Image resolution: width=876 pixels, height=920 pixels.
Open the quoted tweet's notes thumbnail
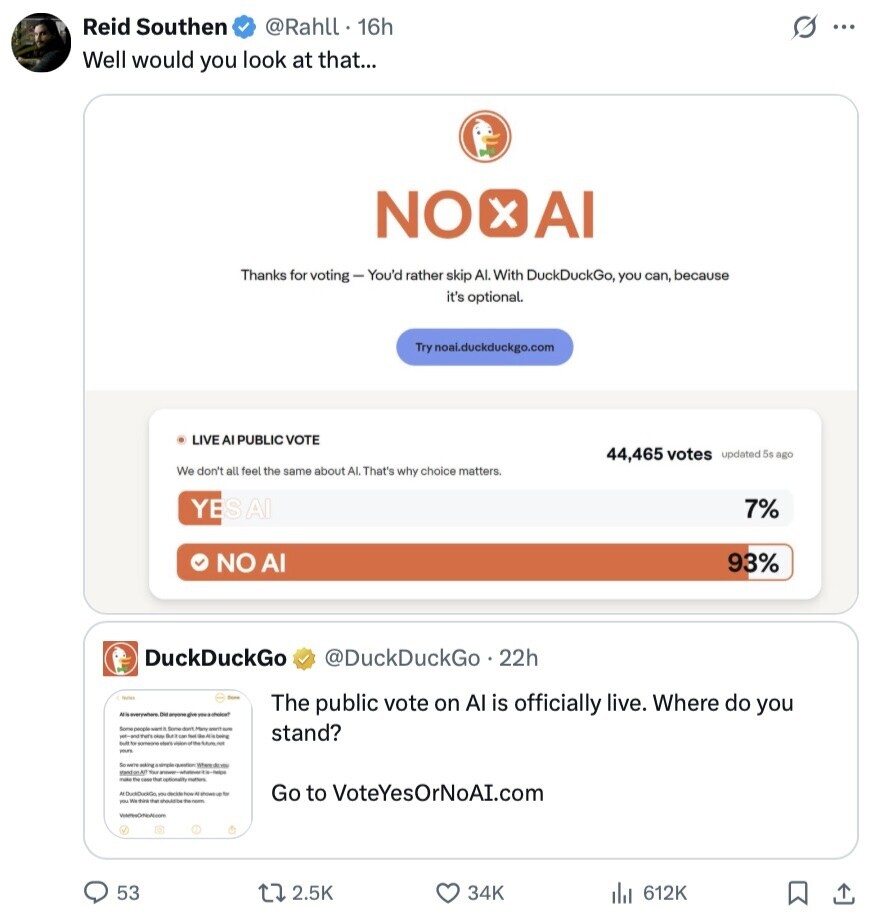(x=178, y=764)
